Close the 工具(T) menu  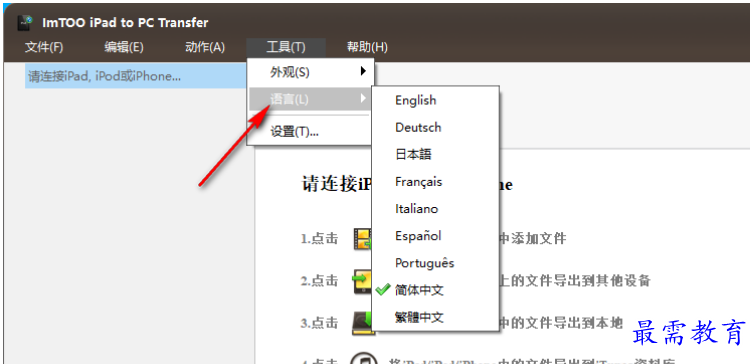pos(286,47)
